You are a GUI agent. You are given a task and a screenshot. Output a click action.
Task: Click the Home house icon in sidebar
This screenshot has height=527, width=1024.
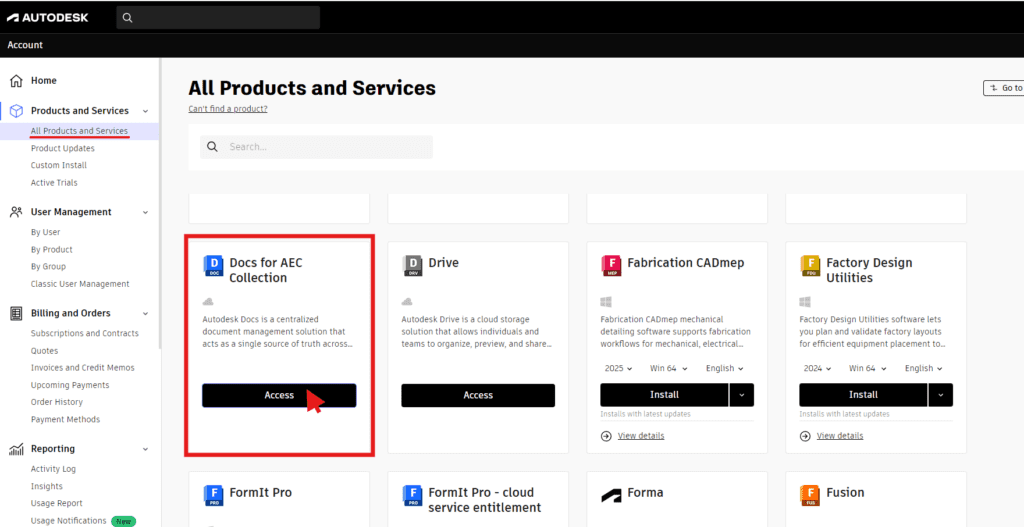[16, 81]
